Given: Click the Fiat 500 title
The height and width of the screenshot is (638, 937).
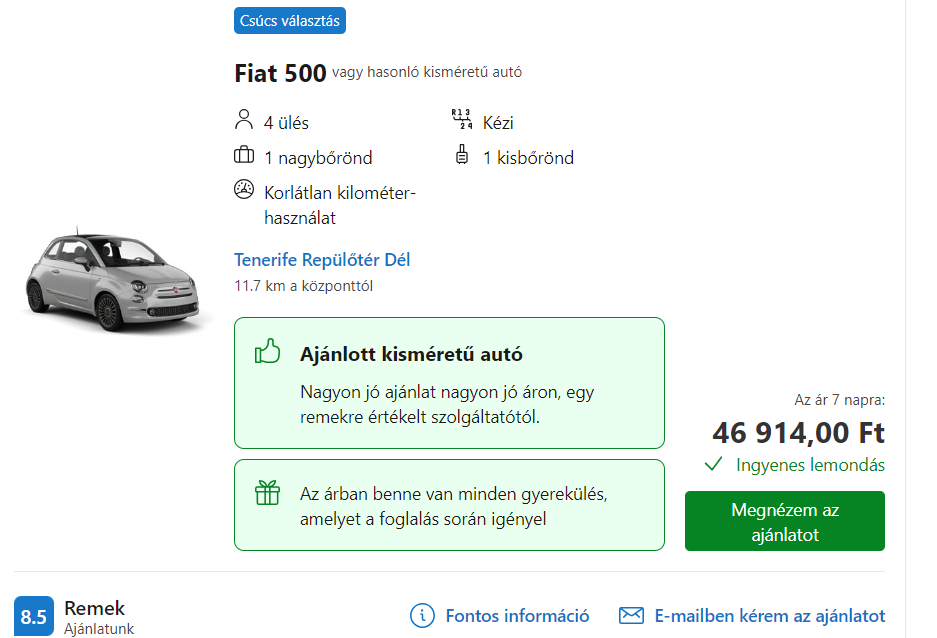Looking at the screenshot, I should [x=280, y=73].
